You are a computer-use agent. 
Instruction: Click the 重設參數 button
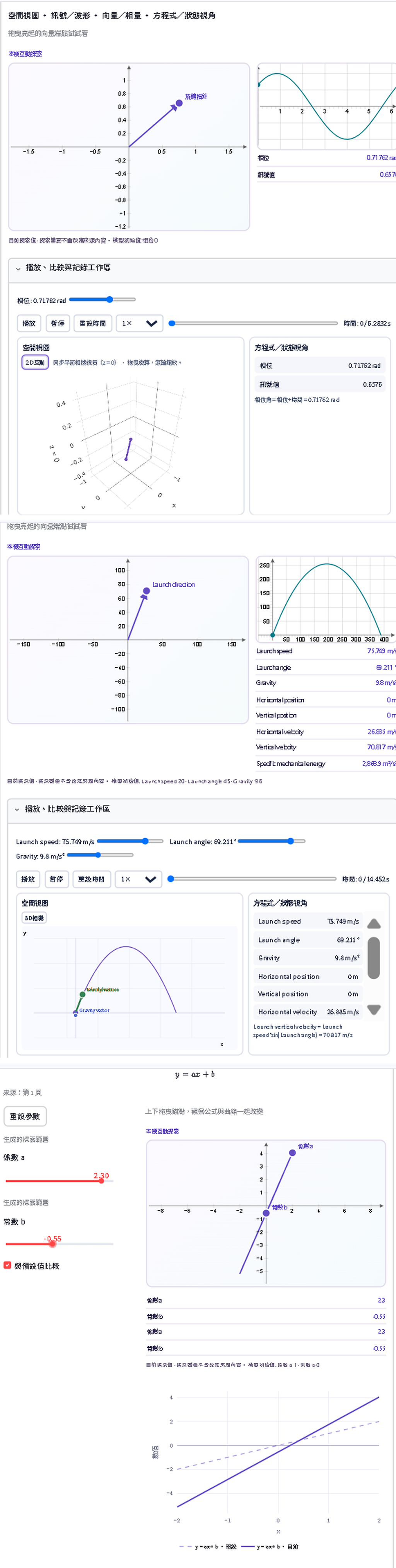(x=25, y=1116)
